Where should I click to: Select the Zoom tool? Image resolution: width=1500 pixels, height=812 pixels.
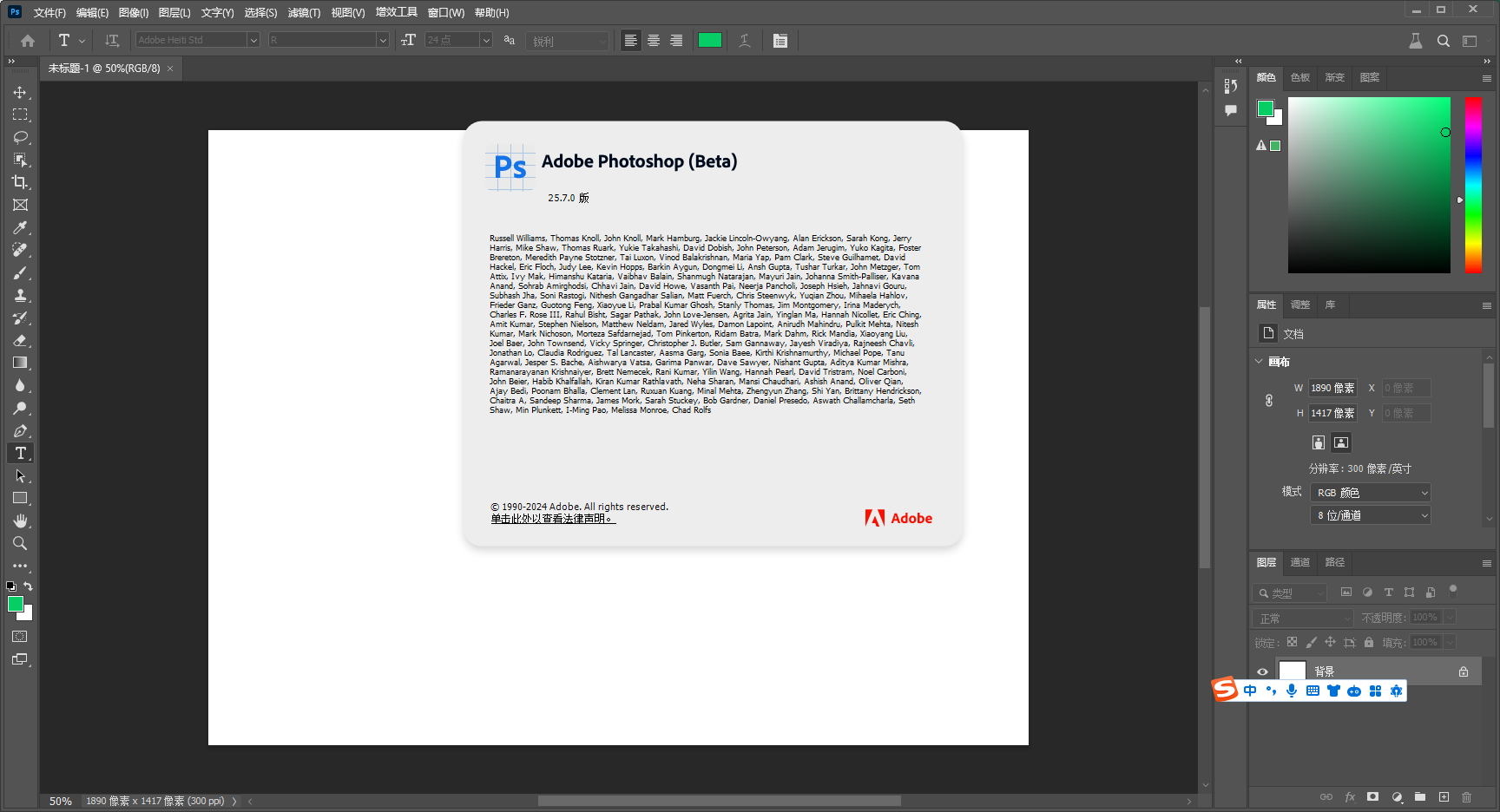[x=20, y=543]
